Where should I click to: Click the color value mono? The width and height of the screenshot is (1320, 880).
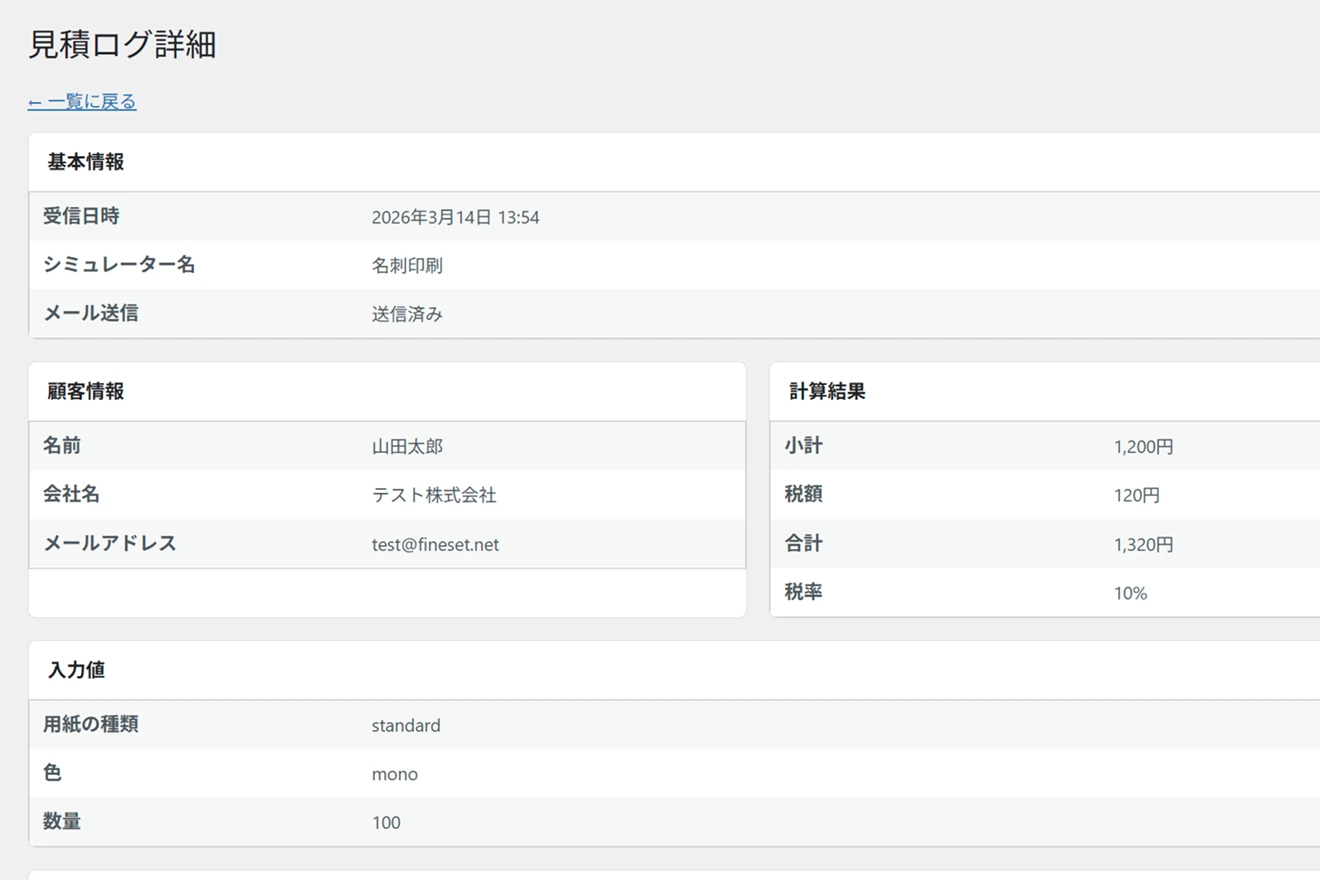[x=395, y=775]
